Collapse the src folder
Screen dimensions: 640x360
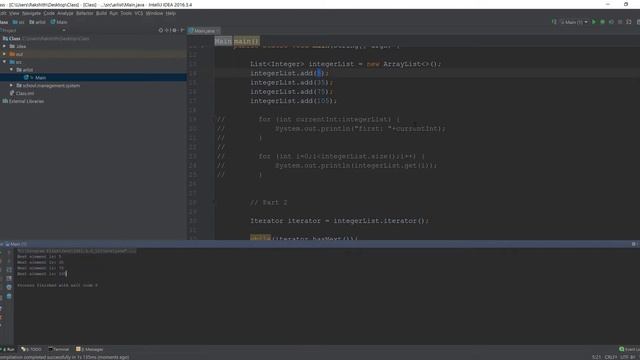click(x=4, y=62)
